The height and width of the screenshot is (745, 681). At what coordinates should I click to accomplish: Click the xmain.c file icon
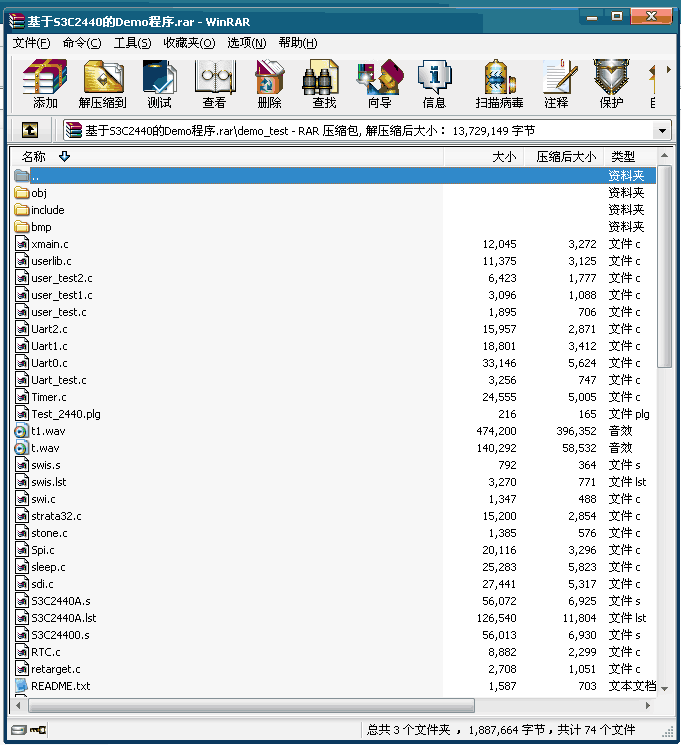(22, 244)
